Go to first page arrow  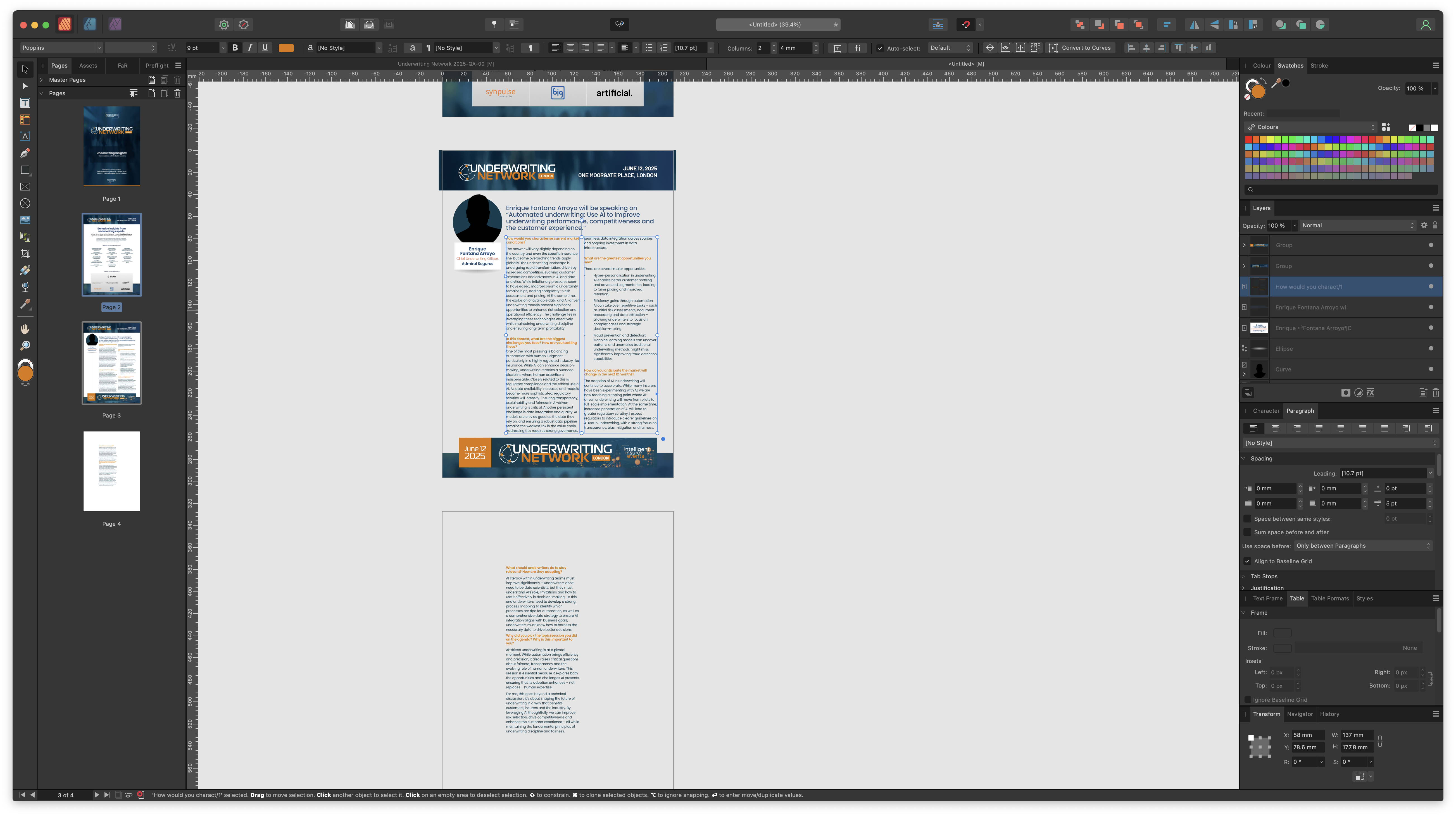click(x=22, y=795)
